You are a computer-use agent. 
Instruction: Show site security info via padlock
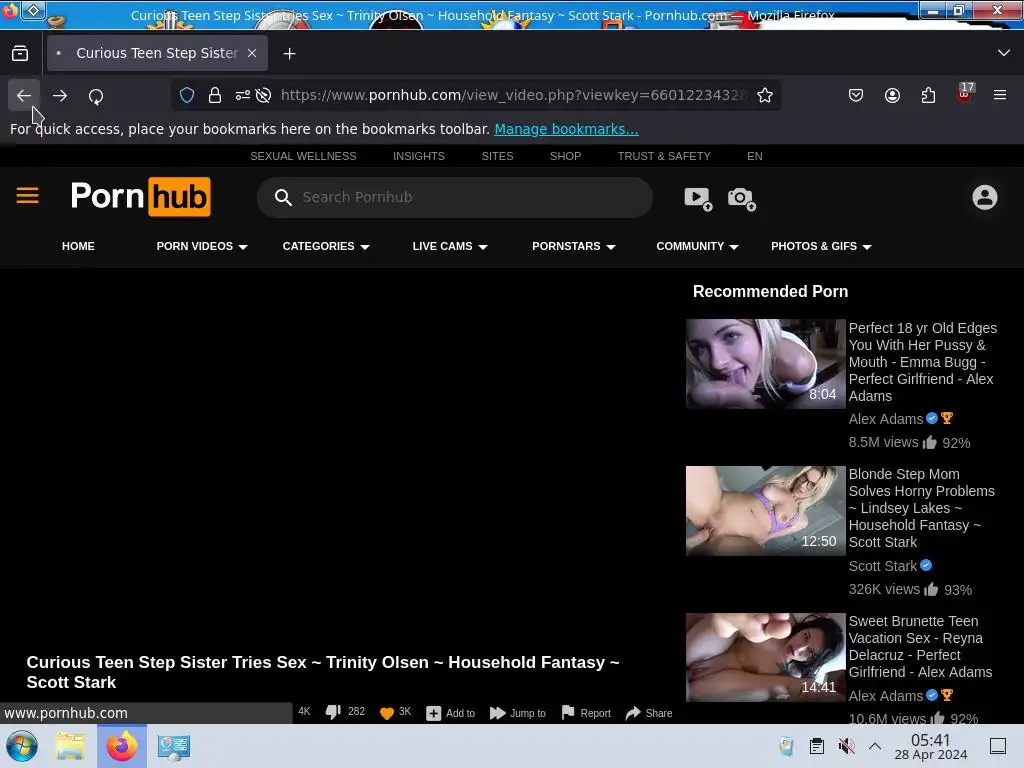[215, 95]
